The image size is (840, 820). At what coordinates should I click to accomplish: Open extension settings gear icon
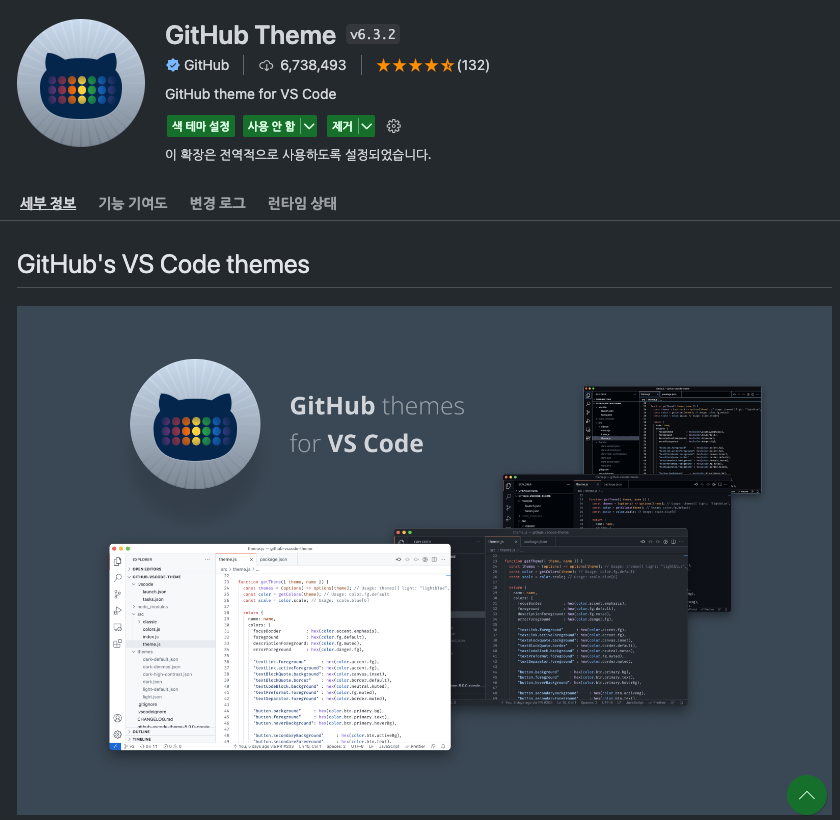click(x=394, y=126)
